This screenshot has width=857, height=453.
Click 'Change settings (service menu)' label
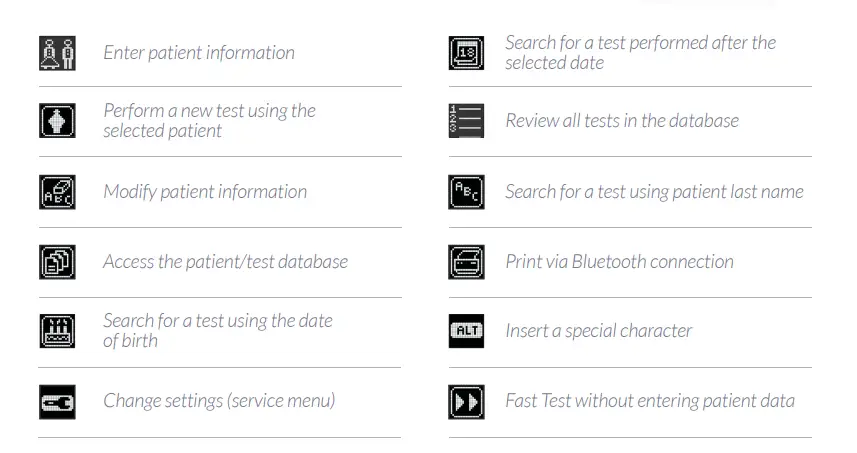219,400
